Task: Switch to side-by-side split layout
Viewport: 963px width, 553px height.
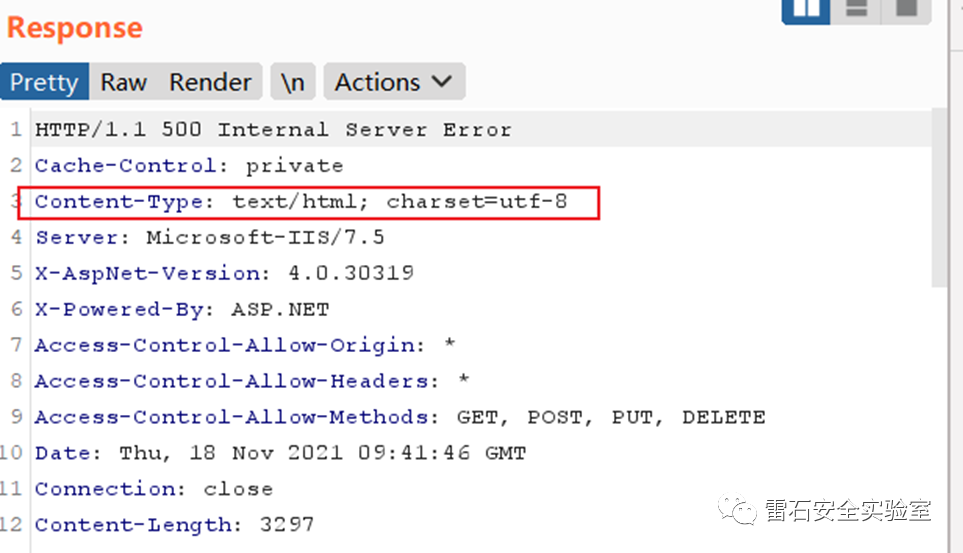Action: pyautogui.click(x=808, y=8)
